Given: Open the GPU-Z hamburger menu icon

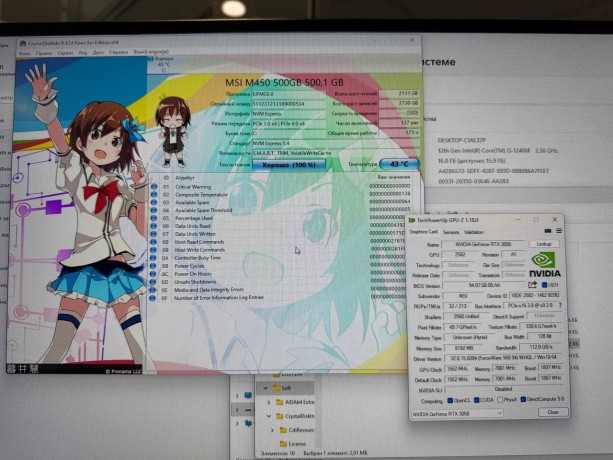Looking at the screenshot, I should pos(557,231).
